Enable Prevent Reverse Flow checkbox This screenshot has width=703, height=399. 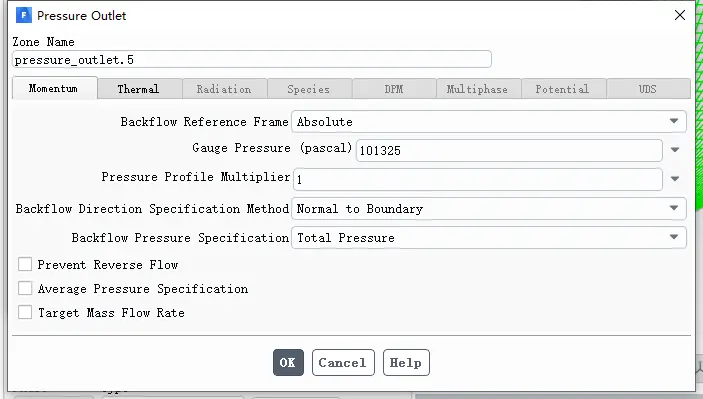25,265
